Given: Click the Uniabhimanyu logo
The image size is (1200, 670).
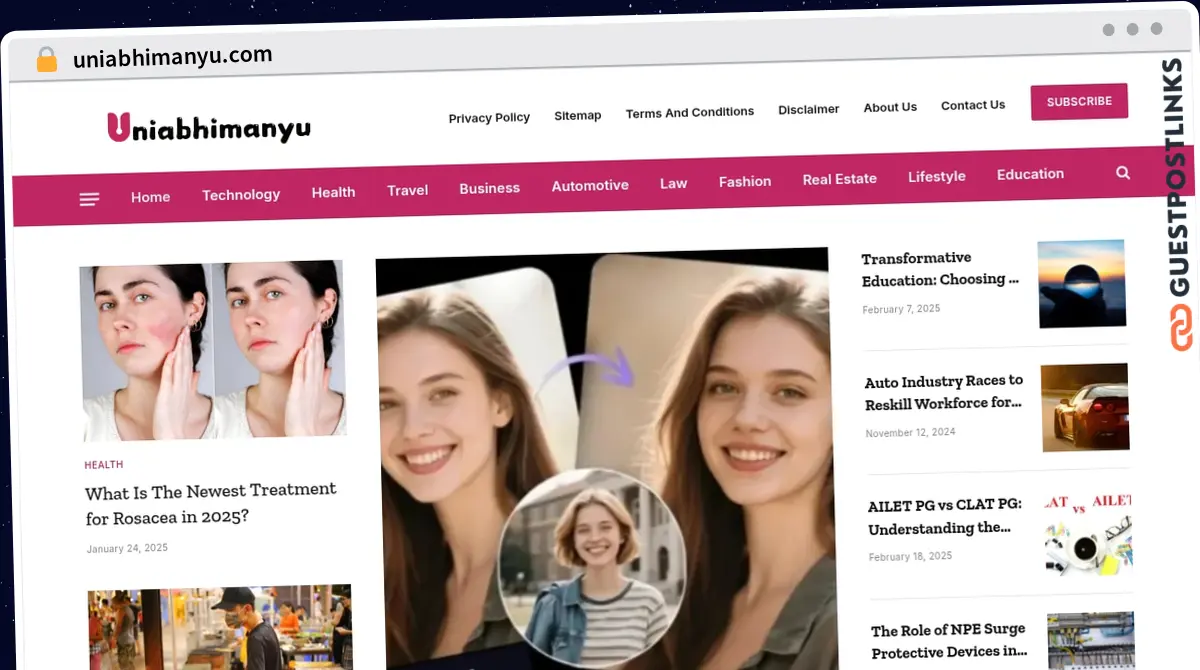Looking at the screenshot, I should (208, 126).
